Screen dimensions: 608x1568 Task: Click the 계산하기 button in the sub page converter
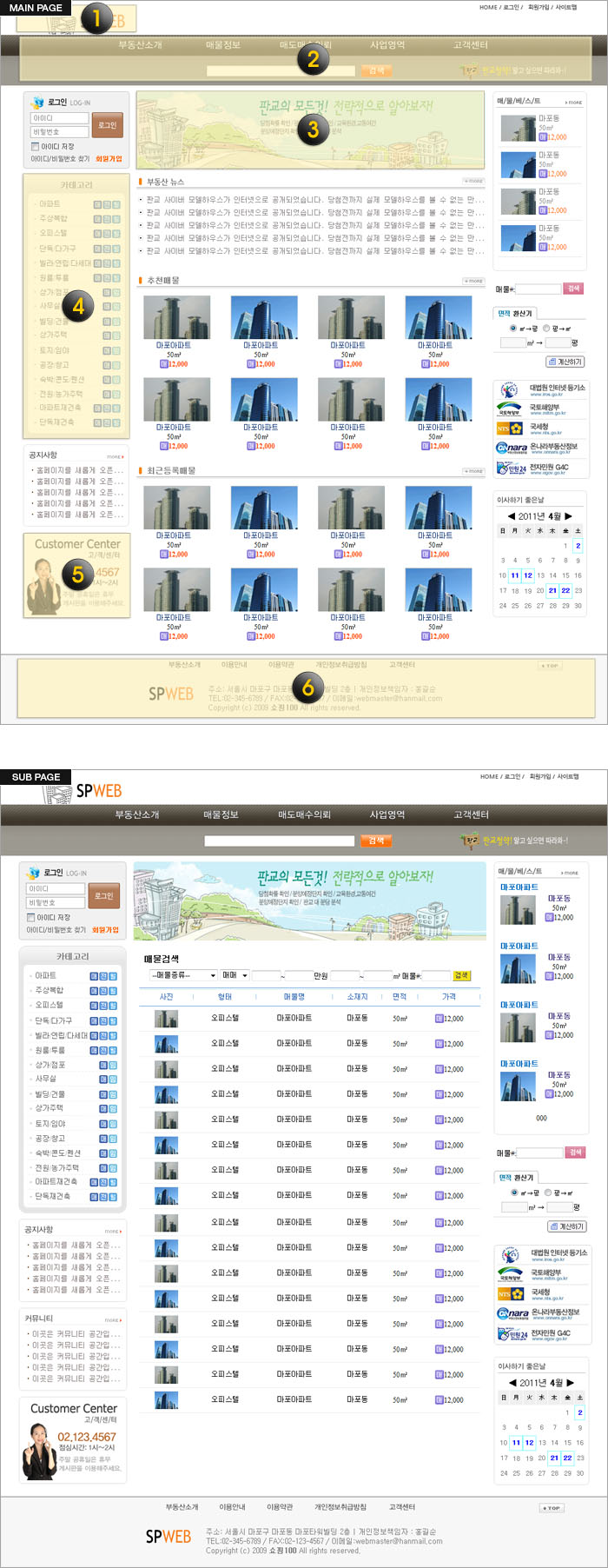click(x=566, y=1226)
